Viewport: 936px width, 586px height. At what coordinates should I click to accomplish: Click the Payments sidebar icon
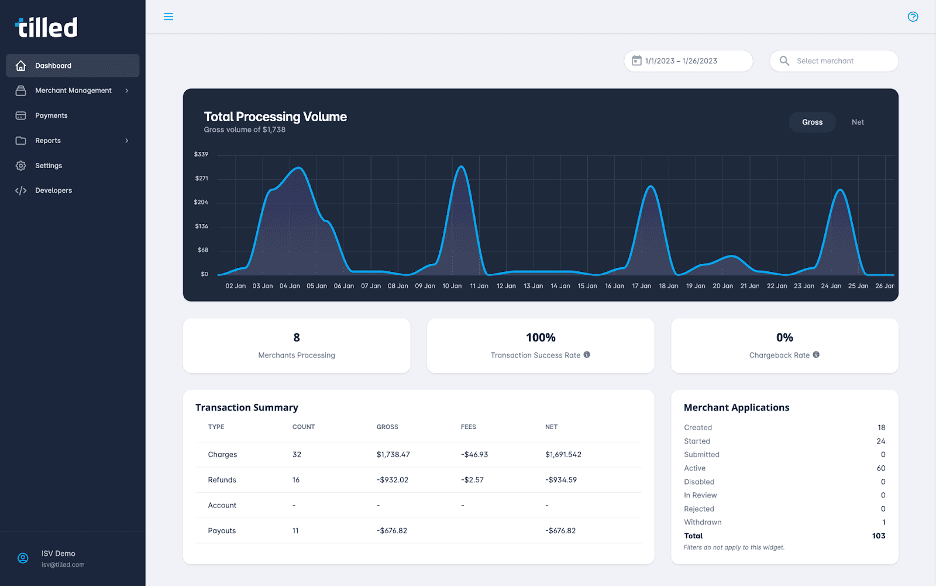(x=20, y=115)
